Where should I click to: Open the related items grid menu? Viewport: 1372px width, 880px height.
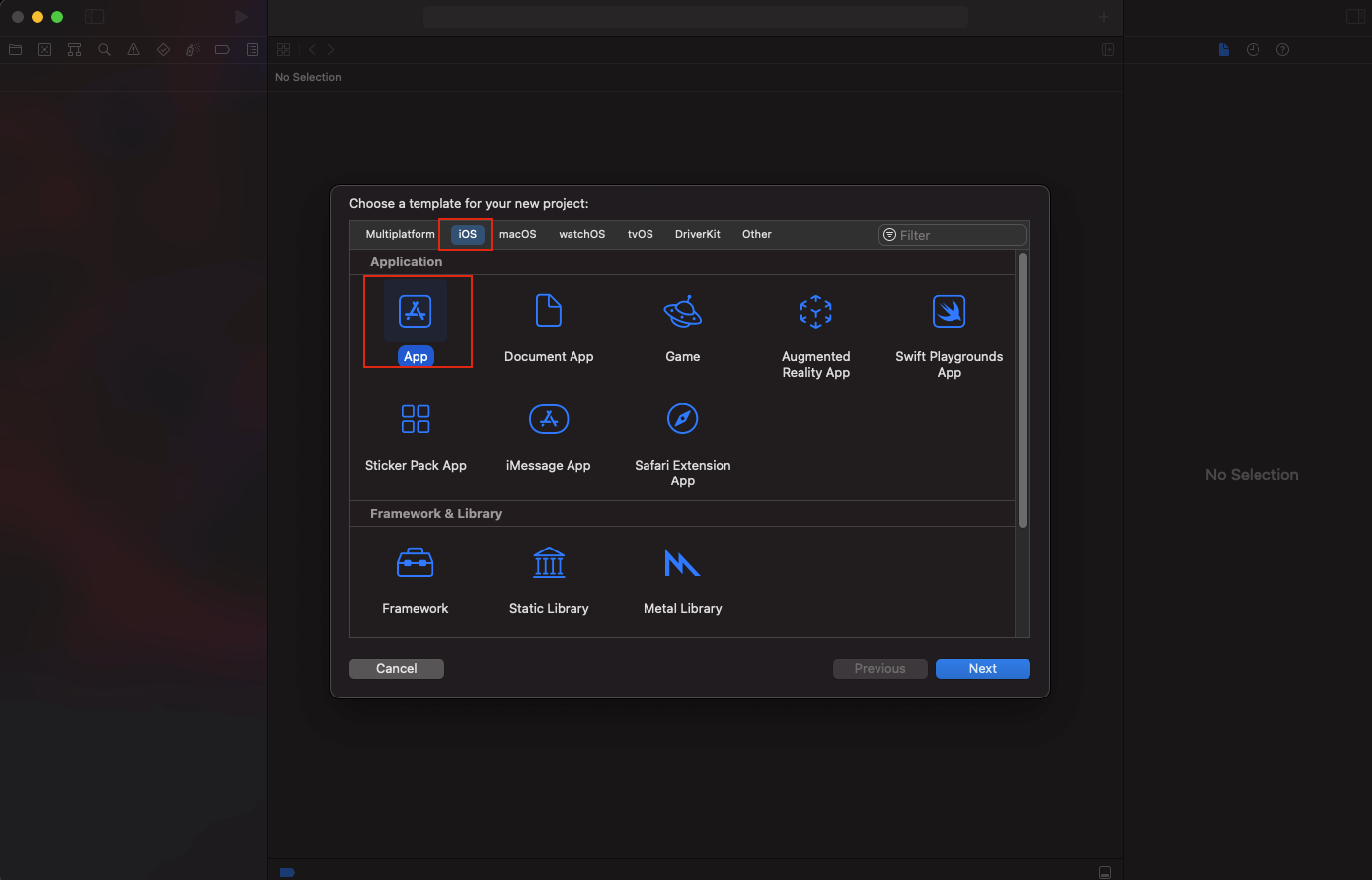284,49
